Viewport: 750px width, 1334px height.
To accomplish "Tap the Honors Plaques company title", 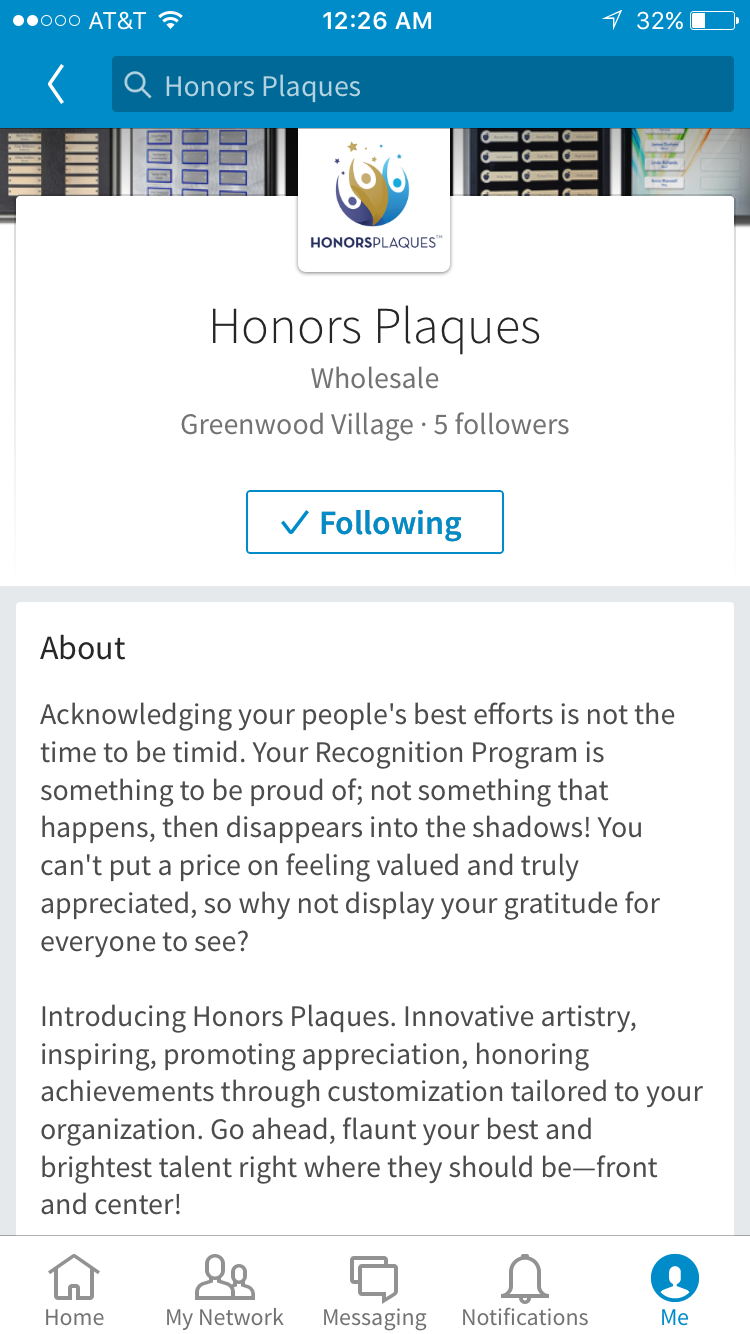I will tap(375, 327).
